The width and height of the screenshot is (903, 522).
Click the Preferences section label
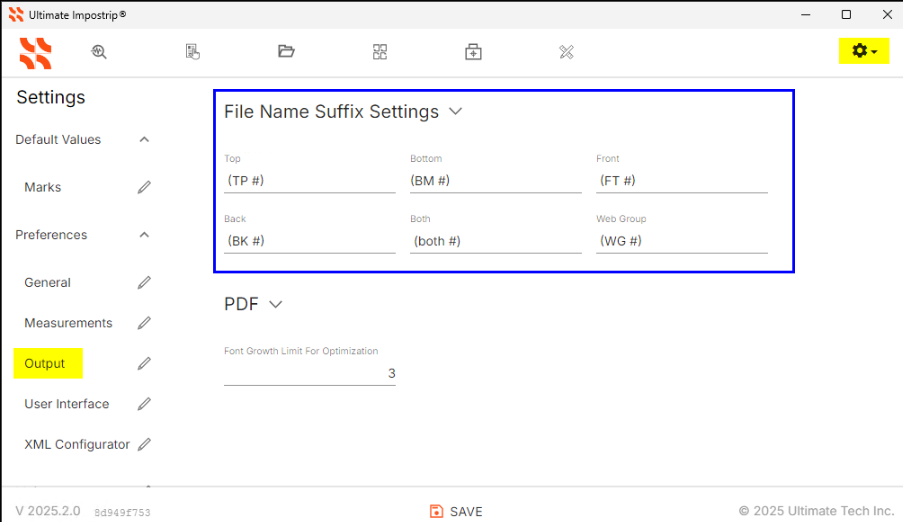[51, 234]
